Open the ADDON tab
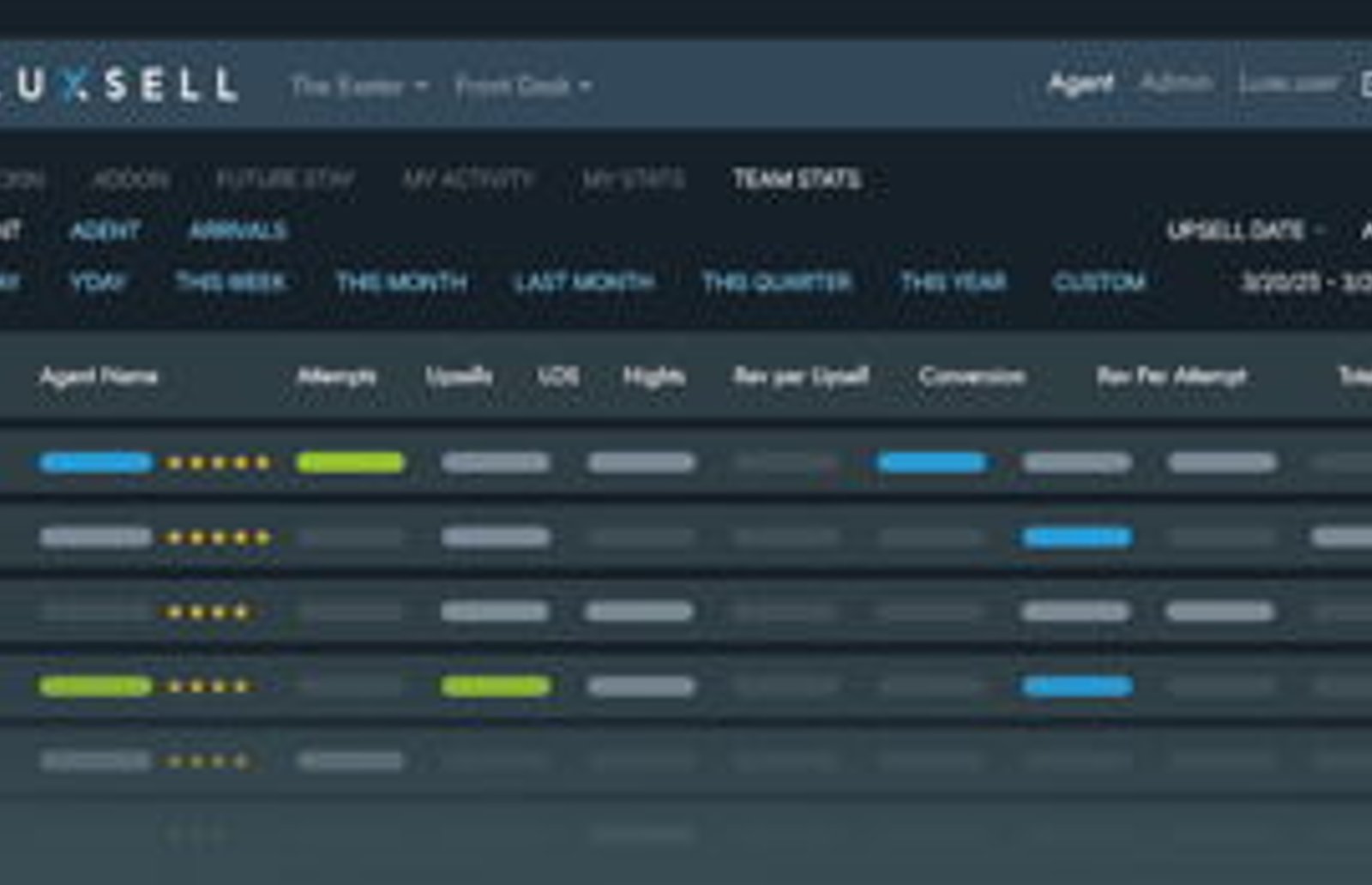1372x885 pixels. 130,179
